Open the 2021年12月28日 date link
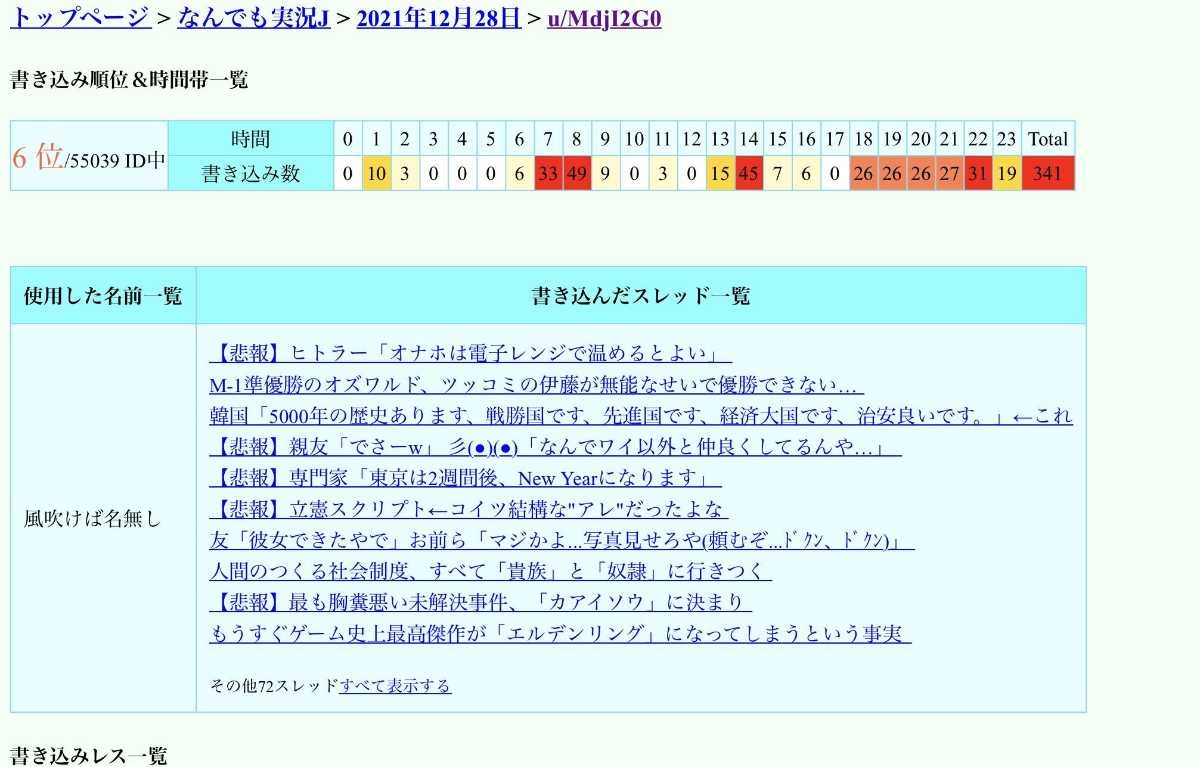The image size is (1200, 767). pyautogui.click(x=438, y=18)
